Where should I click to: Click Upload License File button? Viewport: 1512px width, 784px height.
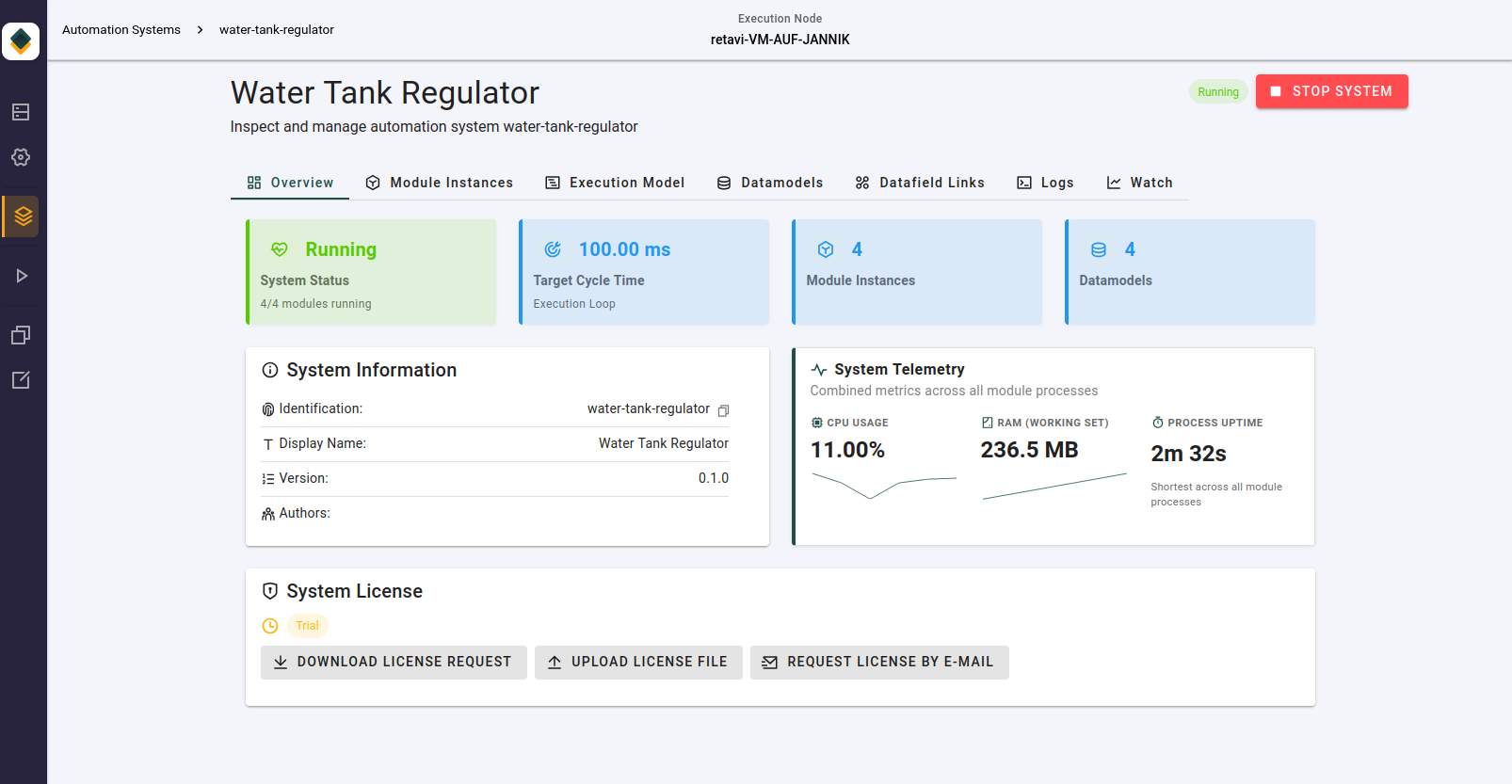pyautogui.click(x=638, y=662)
